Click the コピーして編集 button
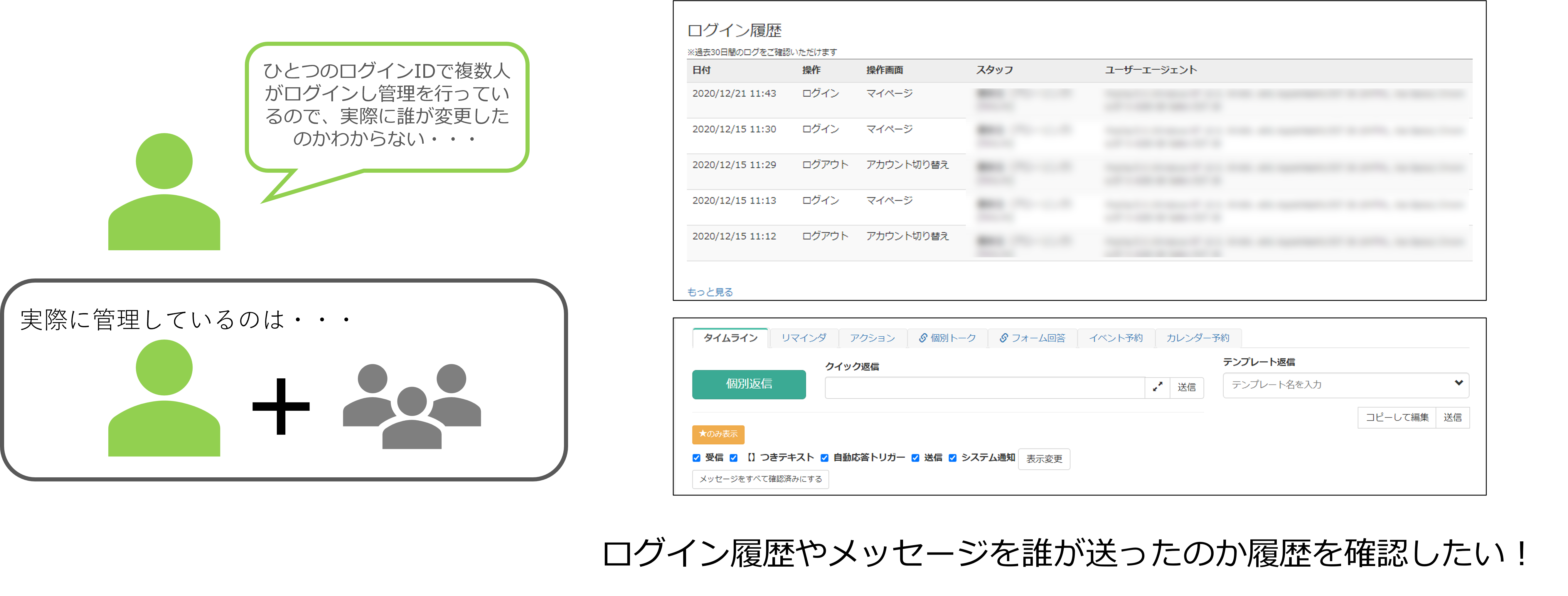Screen dimensions: 1568x596 (1397, 418)
